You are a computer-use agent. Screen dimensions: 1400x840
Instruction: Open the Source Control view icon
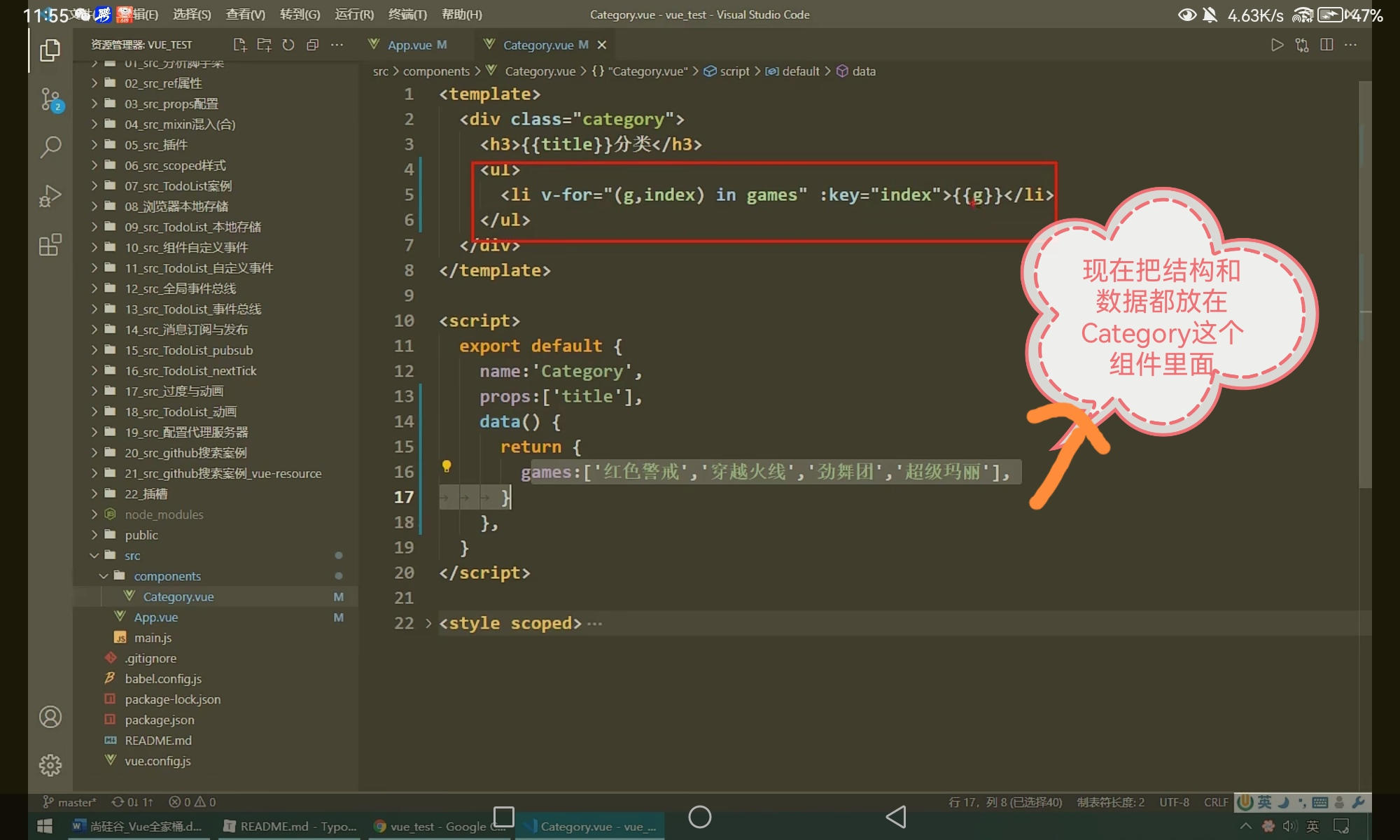tap(50, 99)
